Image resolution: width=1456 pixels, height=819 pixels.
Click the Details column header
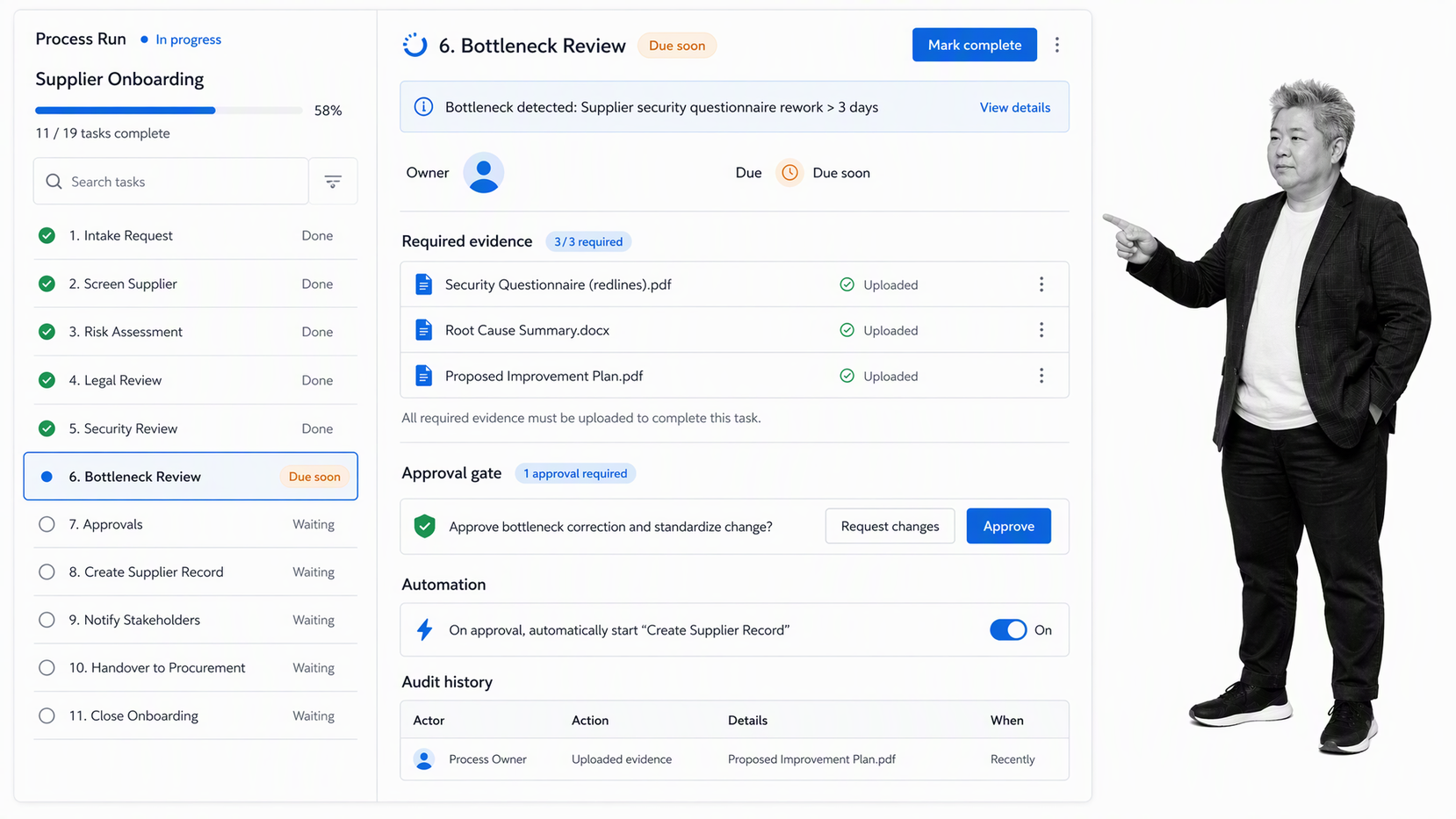(x=747, y=720)
